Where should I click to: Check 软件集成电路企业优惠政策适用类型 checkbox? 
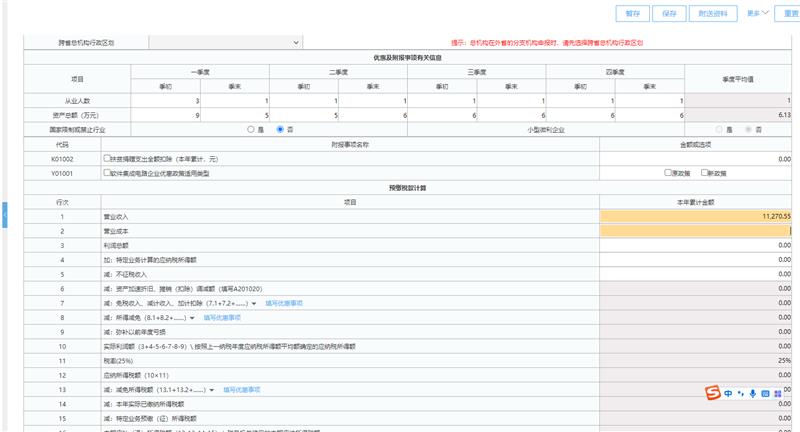pos(107,172)
